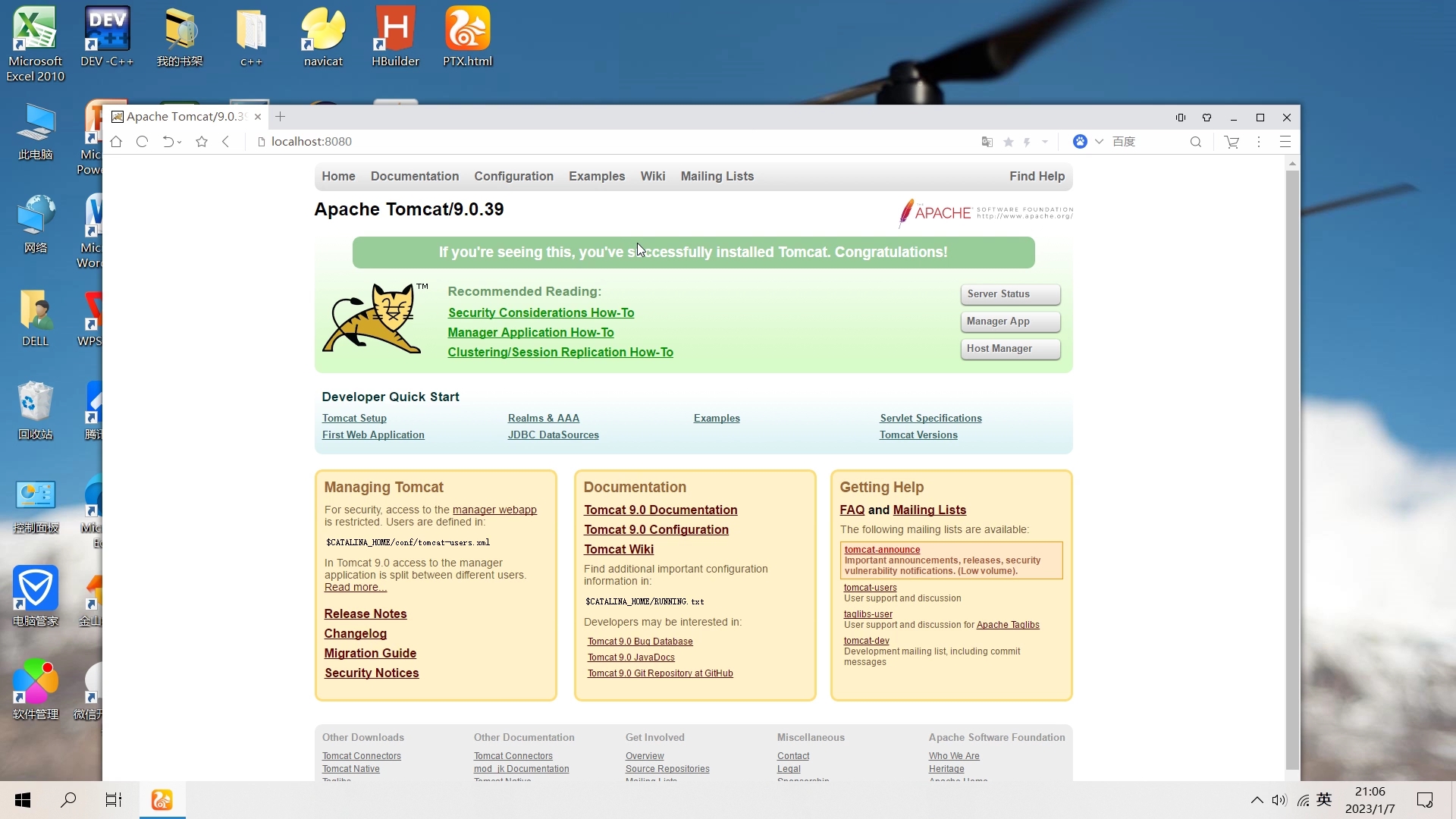Viewport: 1456px width, 819px height.
Task: Click the gray favorite star in the address bar
Action: coord(1009,142)
